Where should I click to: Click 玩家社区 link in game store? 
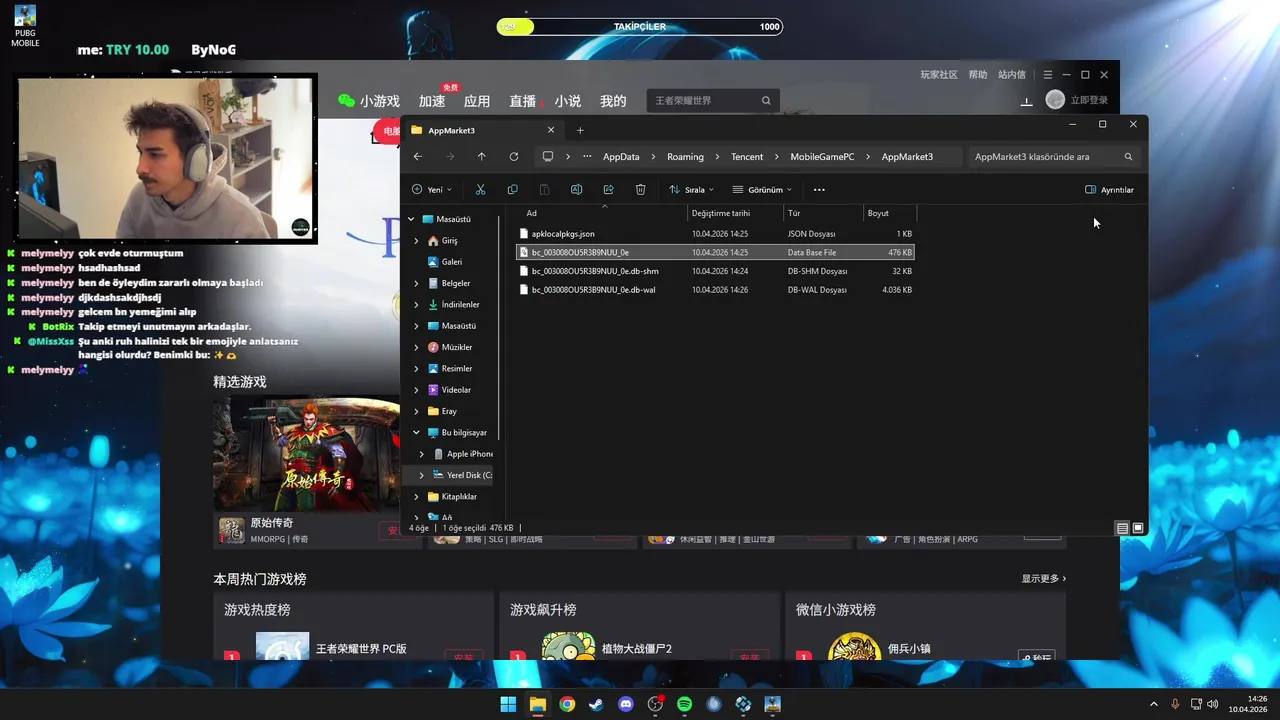click(x=939, y=75)
